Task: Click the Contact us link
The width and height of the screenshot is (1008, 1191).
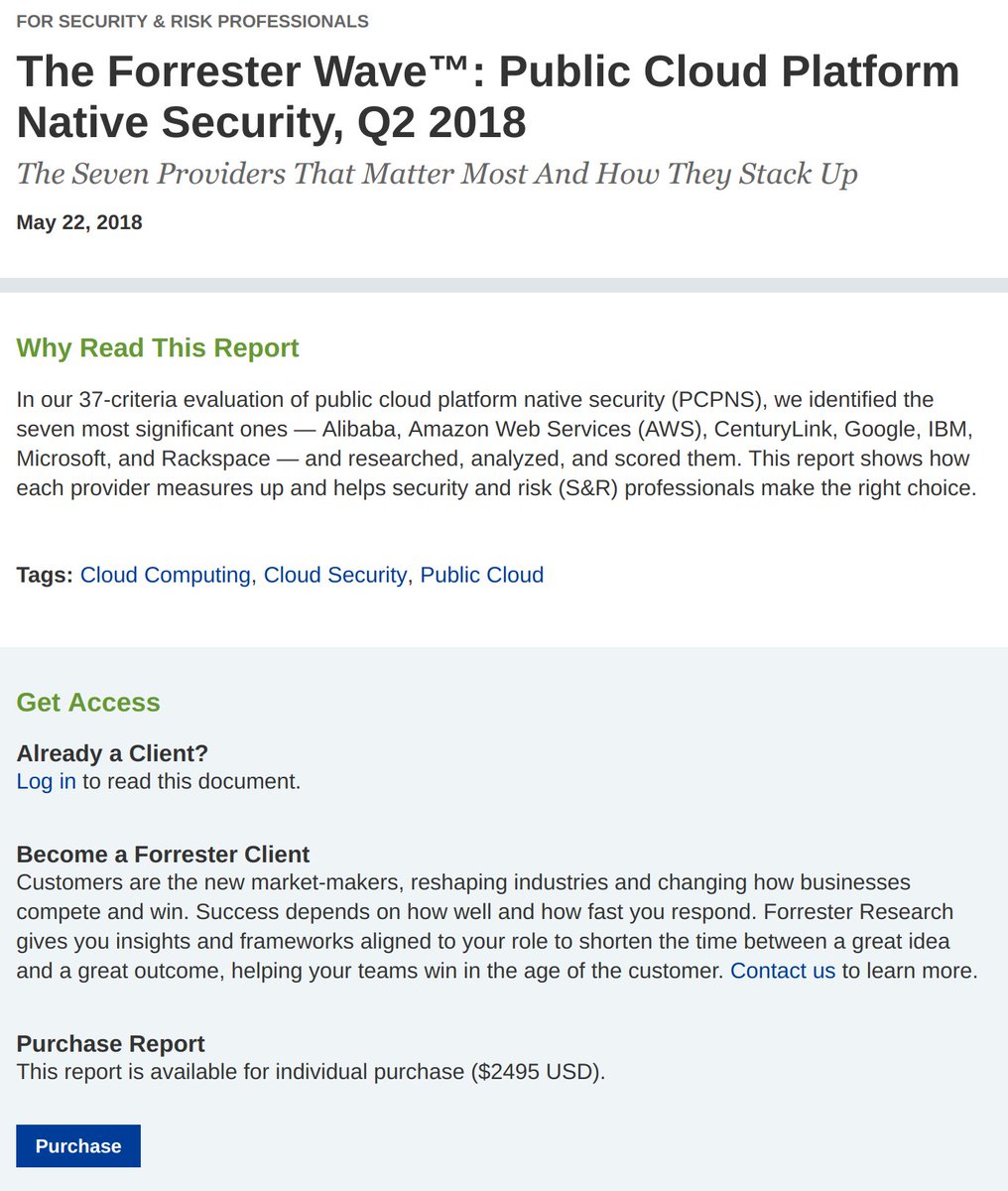Action: pos(783,971)
